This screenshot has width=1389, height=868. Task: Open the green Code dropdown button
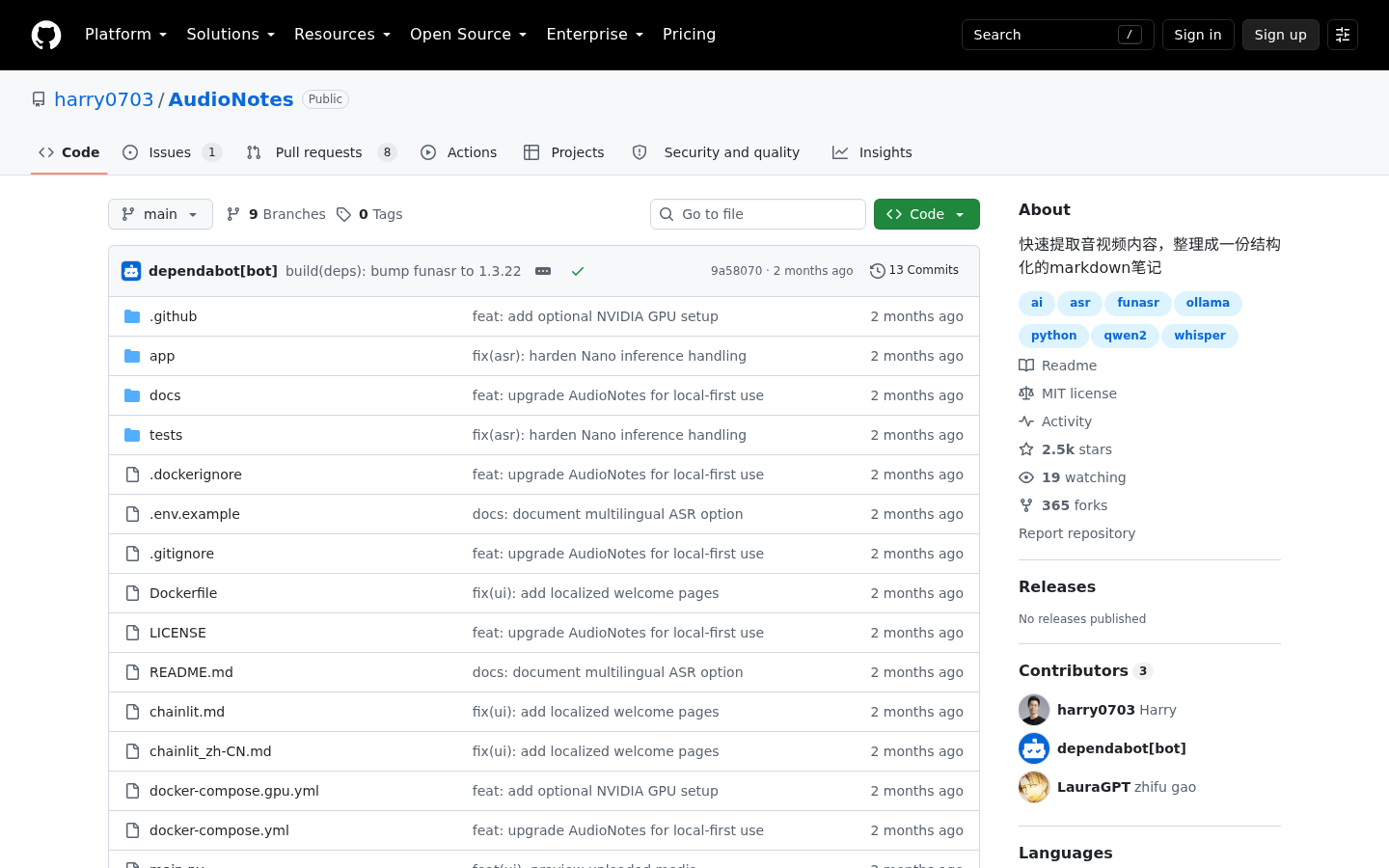coord(927,214)
